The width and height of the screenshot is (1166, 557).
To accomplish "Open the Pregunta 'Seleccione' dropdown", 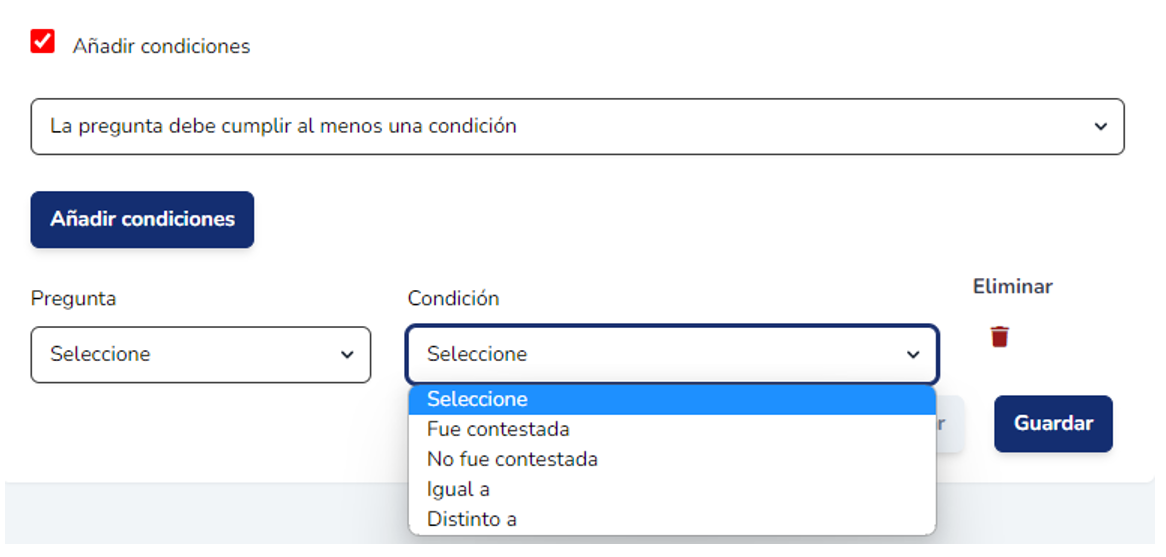I will (x=200, y=354).
